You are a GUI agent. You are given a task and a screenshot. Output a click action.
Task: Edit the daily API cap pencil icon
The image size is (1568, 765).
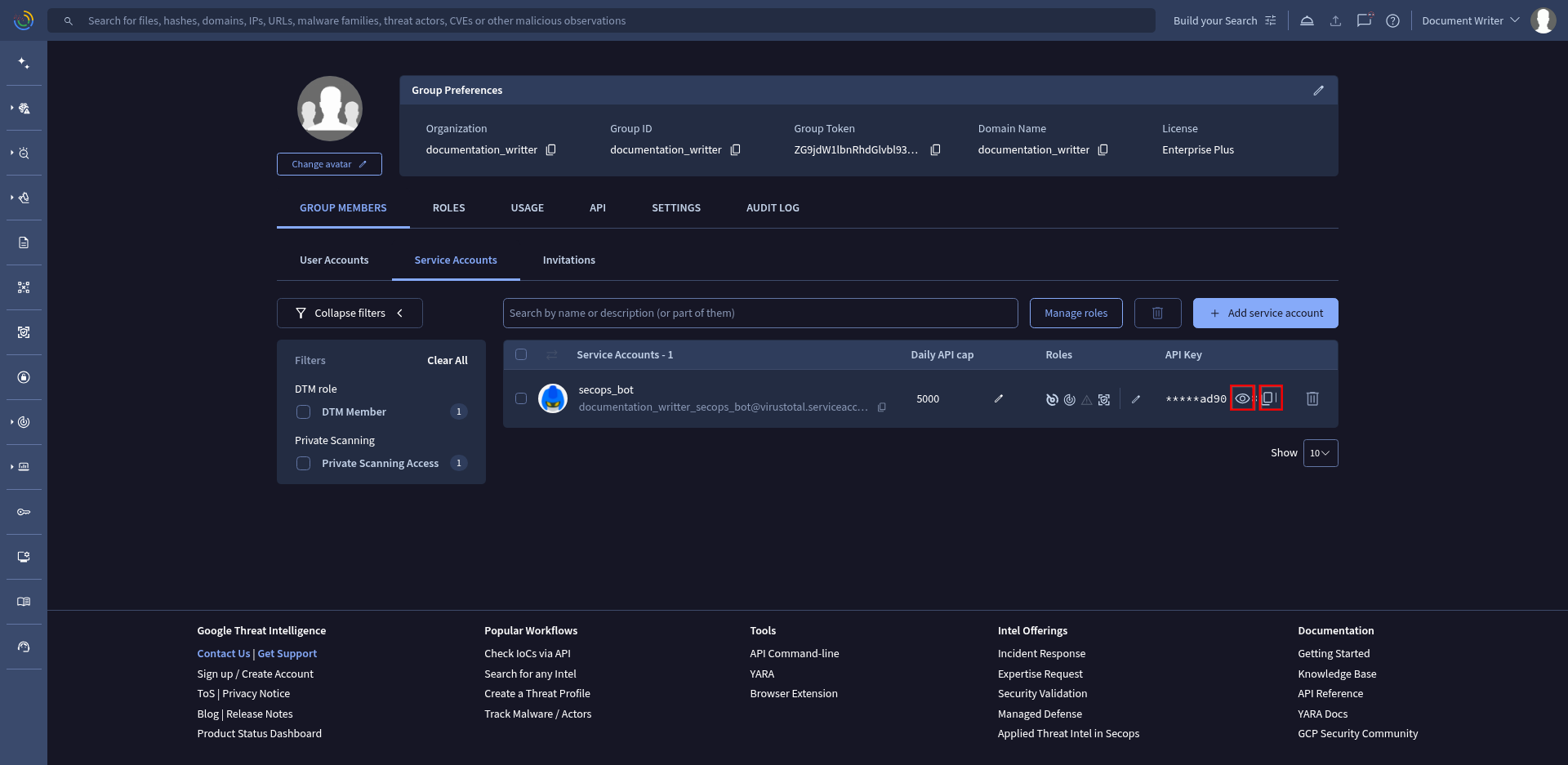click(998, 398)
